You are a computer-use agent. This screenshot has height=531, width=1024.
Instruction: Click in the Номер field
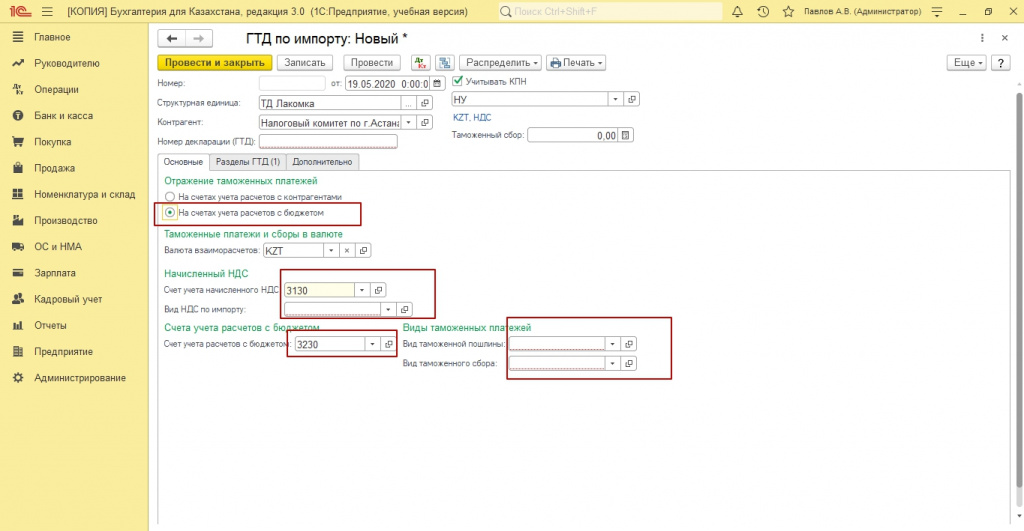tap(292, 84)
